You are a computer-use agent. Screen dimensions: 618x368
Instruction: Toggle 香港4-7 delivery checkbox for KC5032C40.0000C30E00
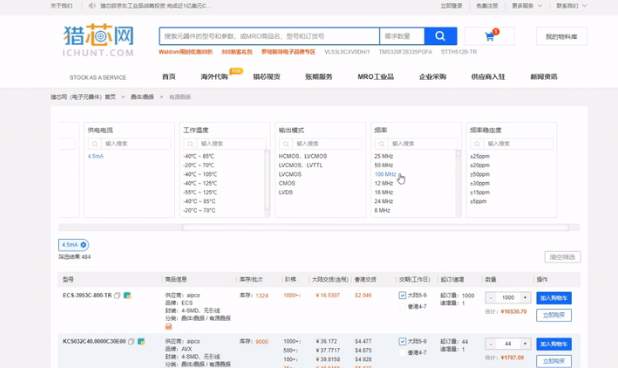[402, 352]
